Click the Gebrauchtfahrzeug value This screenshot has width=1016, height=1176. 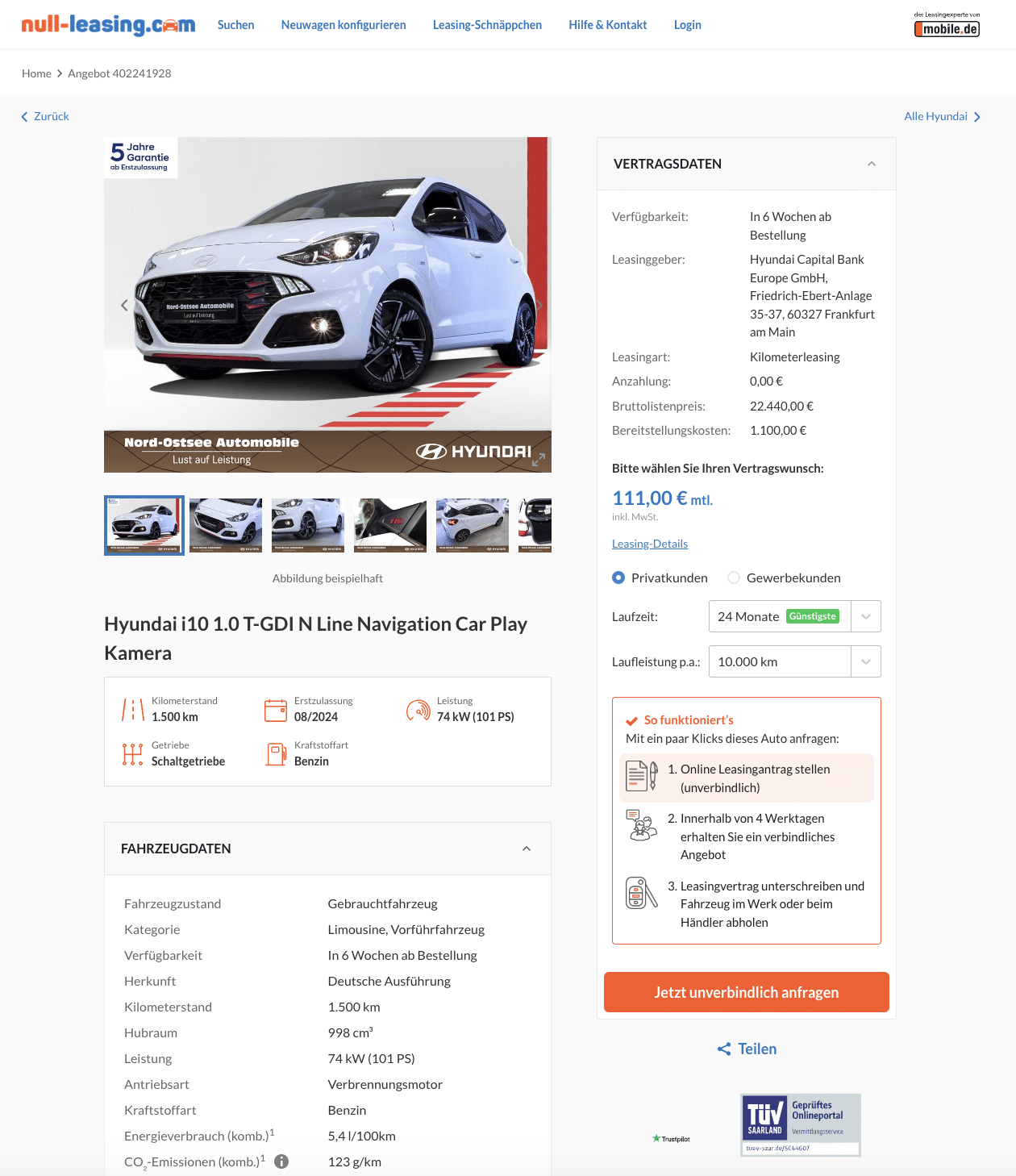[x=383, y=903]
